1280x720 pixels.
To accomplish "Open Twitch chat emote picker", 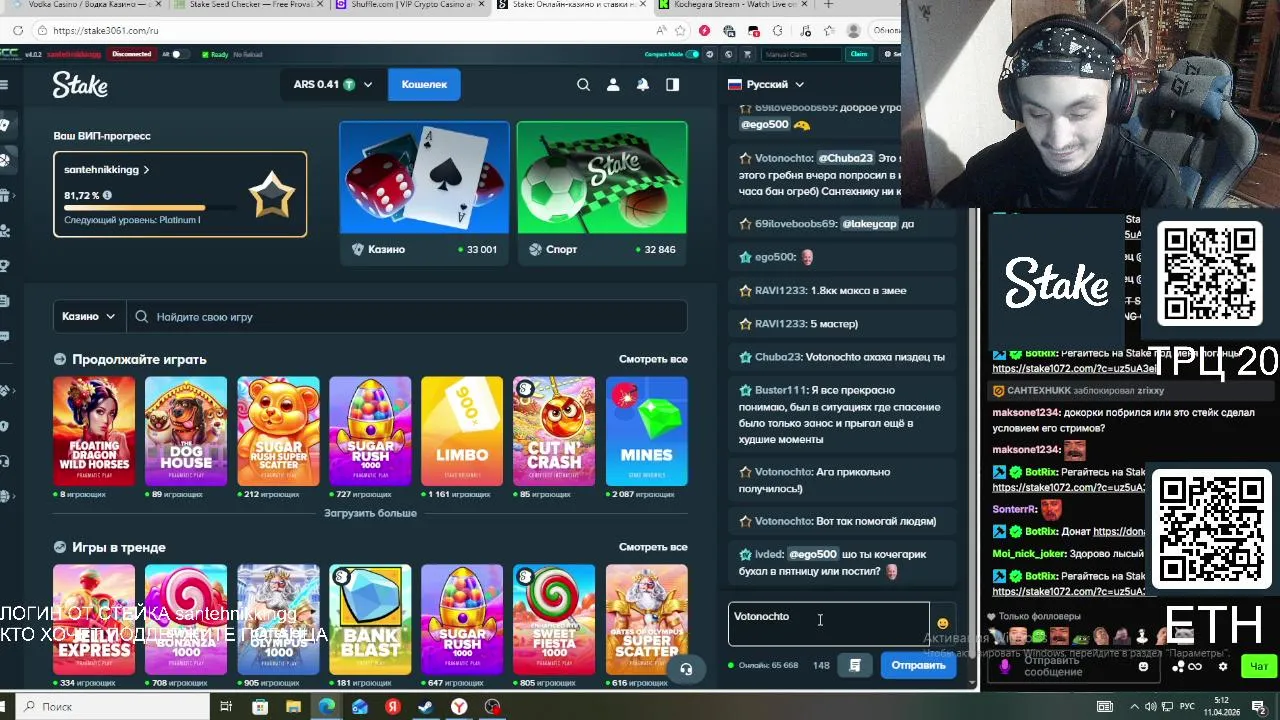I will [1144, 667].
